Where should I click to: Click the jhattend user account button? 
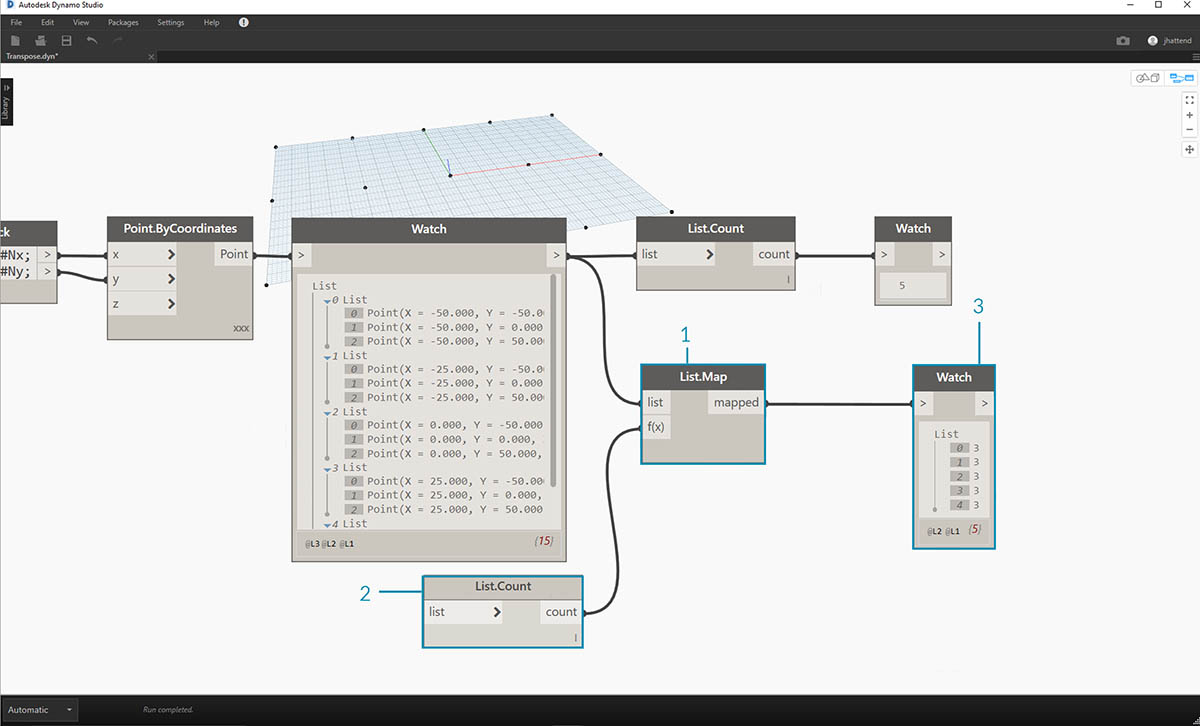(x=1167, y=41)
